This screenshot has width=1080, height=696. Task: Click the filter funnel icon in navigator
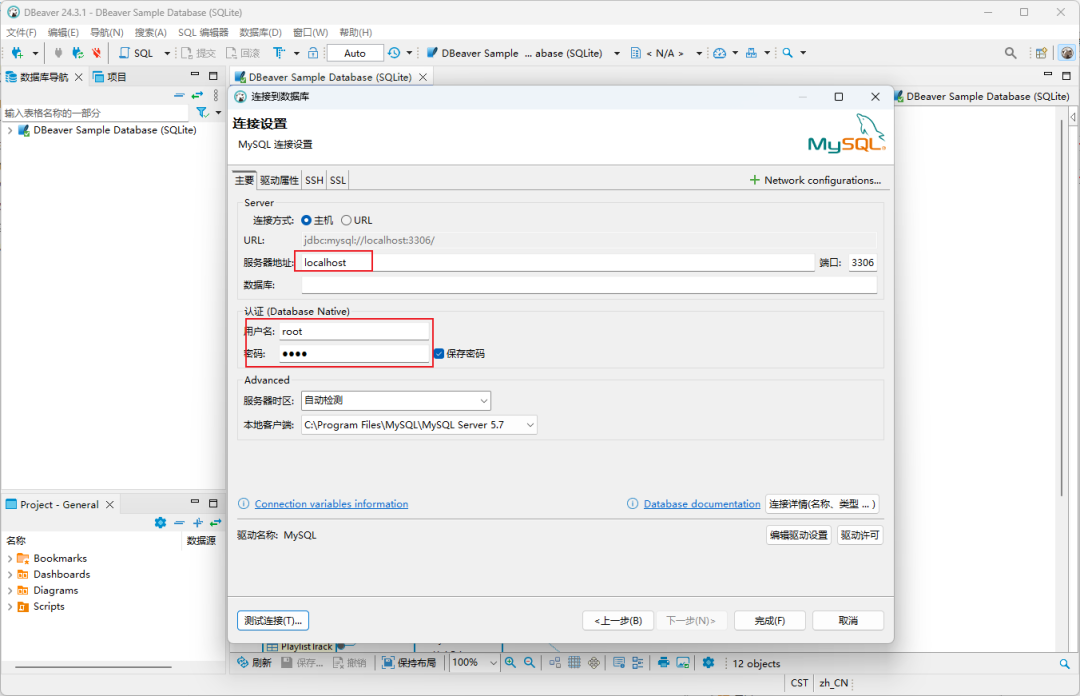point(202,112)
